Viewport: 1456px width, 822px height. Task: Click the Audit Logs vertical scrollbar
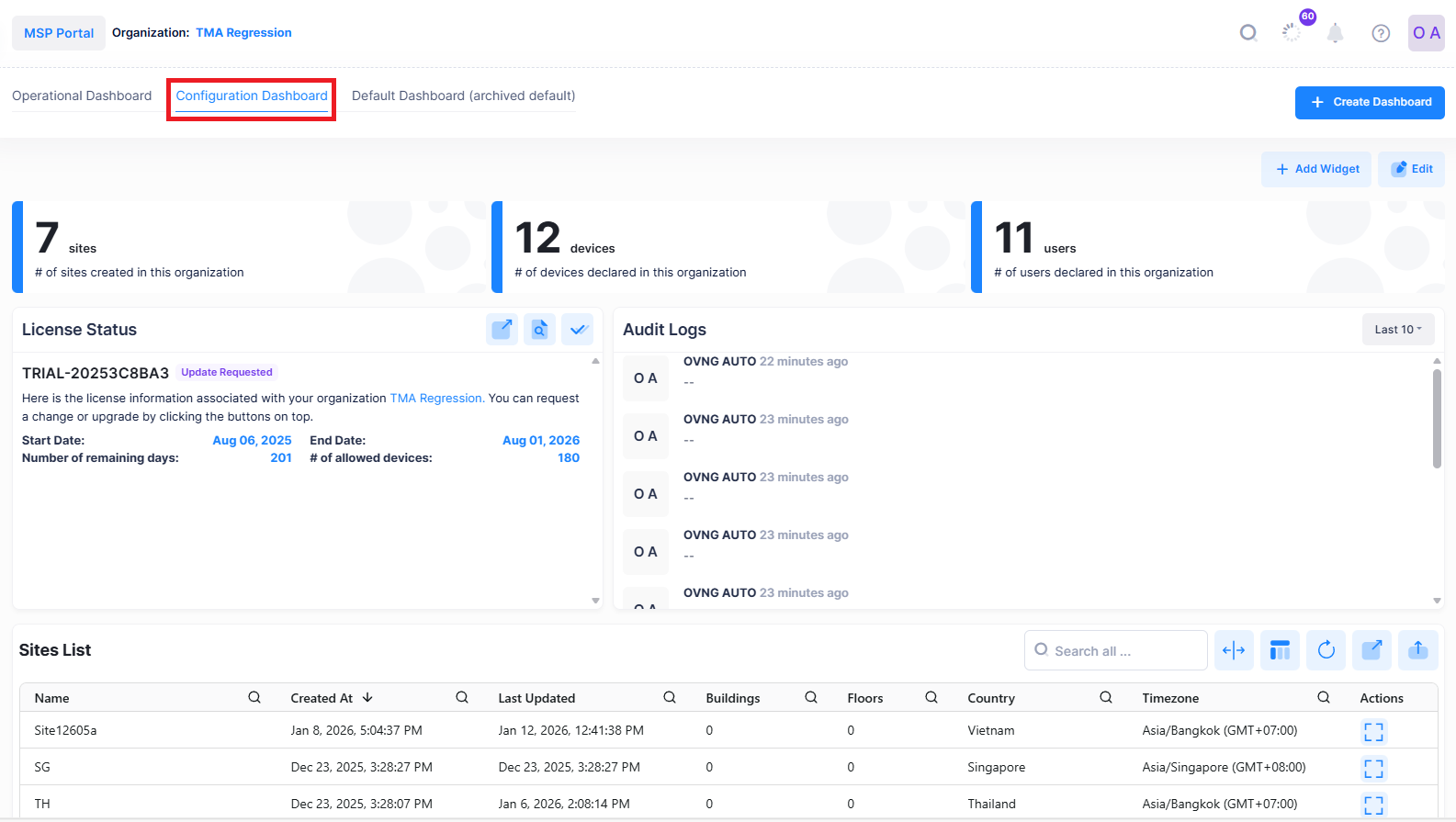coord(1437,418)
